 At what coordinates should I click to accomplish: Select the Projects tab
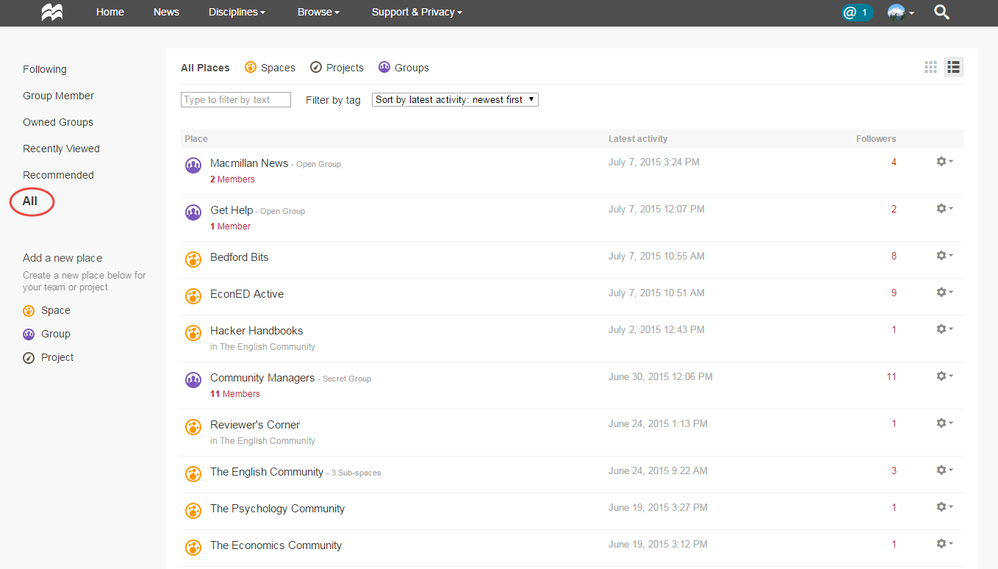[x=337, y=67]
